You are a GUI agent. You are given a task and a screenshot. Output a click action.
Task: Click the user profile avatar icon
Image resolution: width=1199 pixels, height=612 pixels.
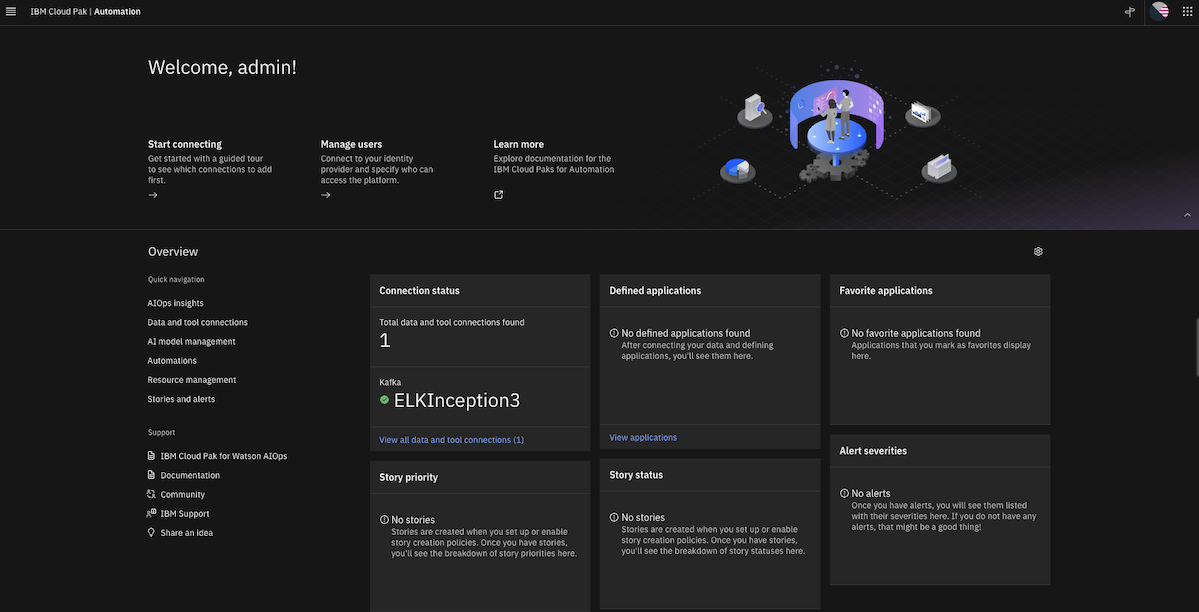tap(1159, 12)
